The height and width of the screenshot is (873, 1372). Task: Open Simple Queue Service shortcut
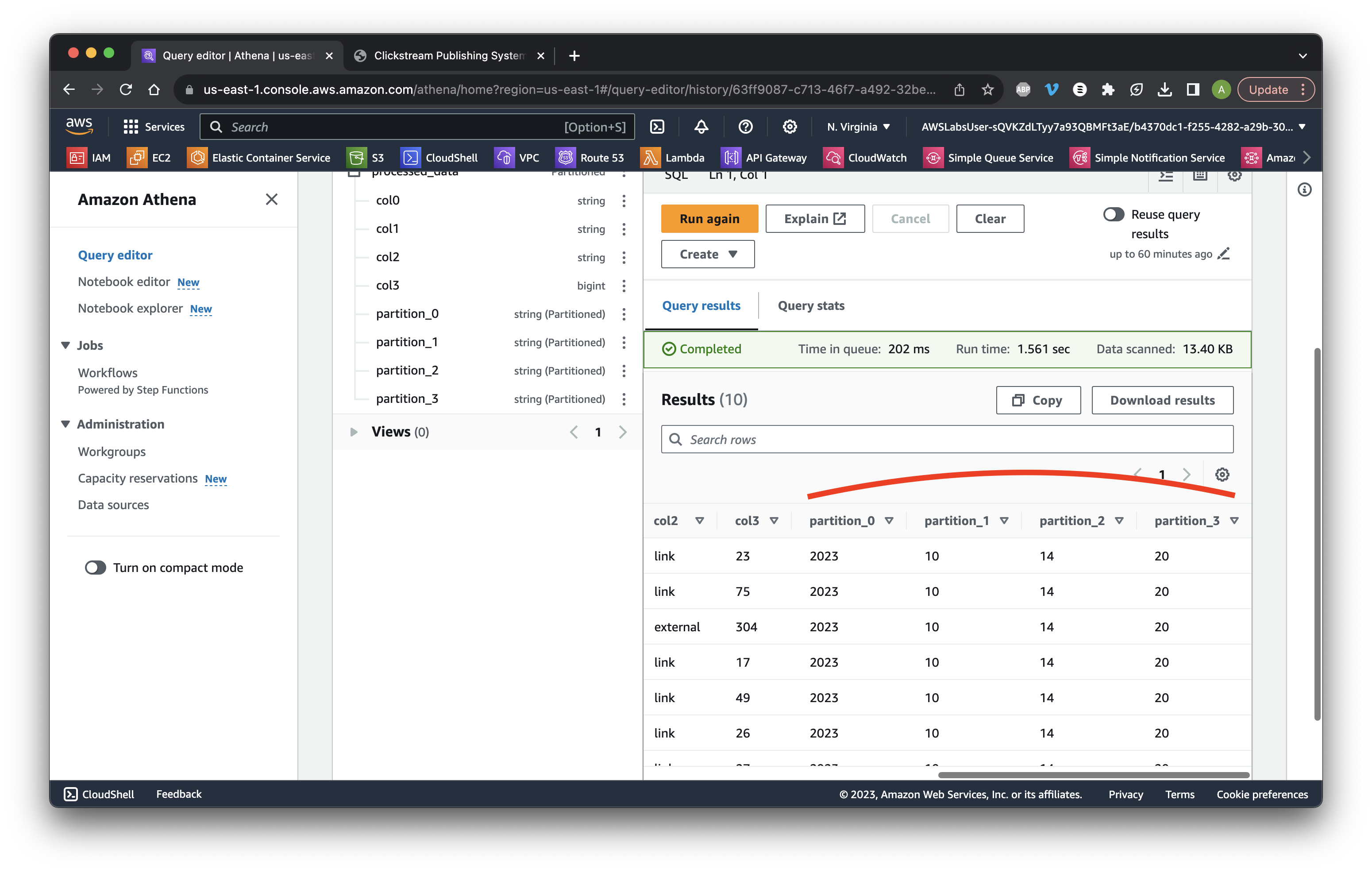988,158
